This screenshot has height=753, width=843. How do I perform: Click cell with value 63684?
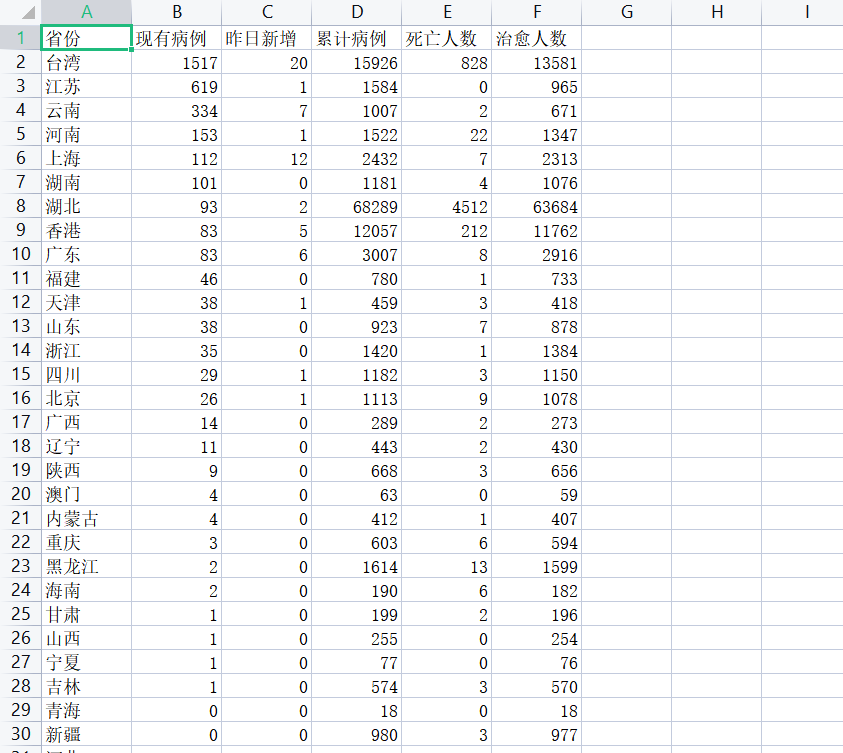[x=537, y=206]
